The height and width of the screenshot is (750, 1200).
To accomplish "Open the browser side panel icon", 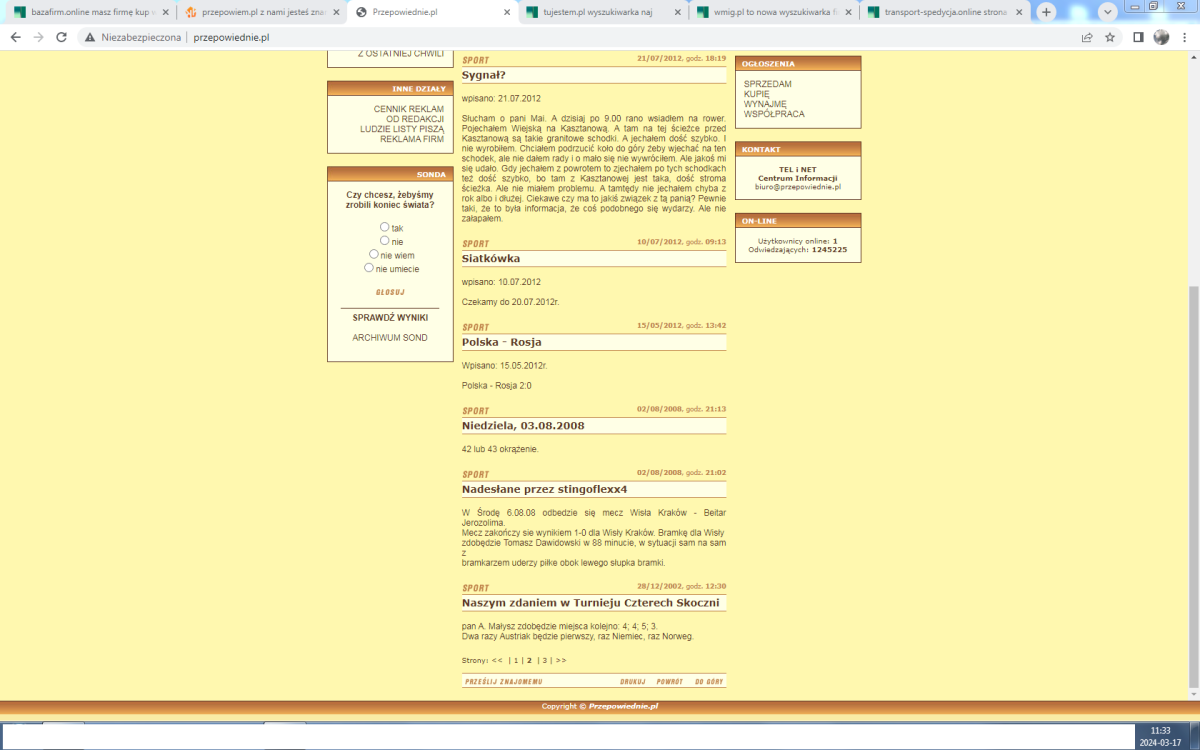I will [1138, 37].
